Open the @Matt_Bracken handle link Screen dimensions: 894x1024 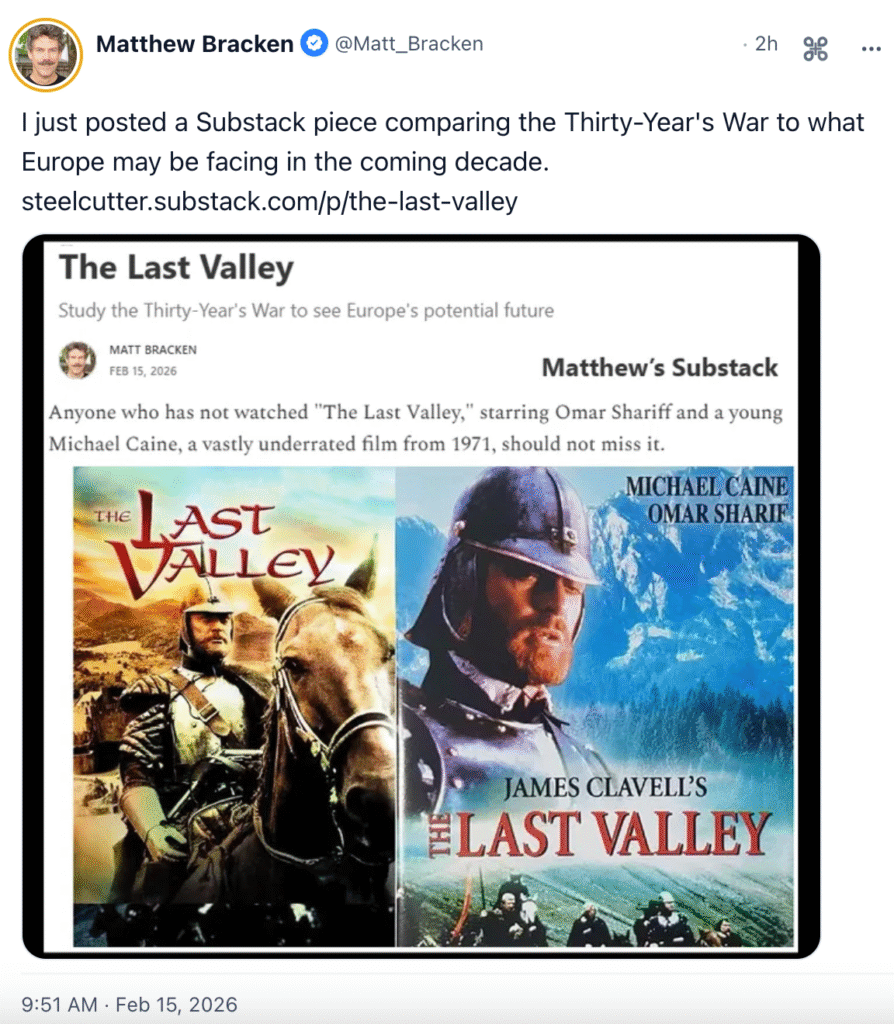[x=408, y=44]
